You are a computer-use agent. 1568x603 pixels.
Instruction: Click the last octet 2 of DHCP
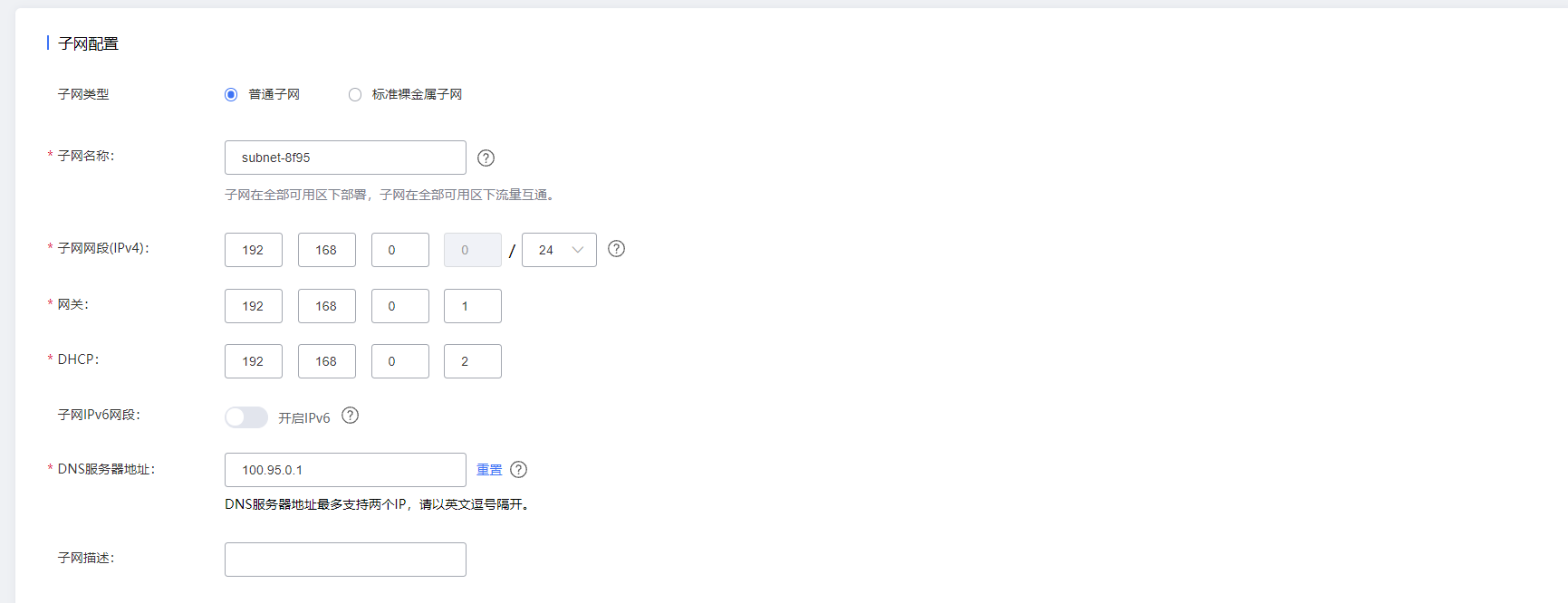[x=473, y=361]
